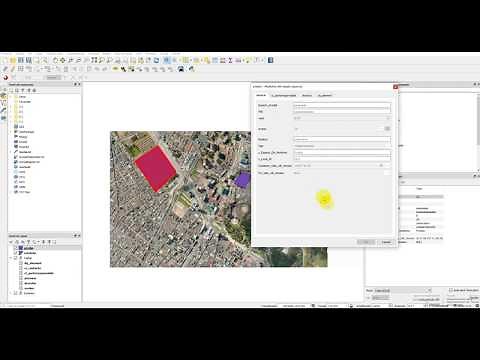Toggle visibility of the highlighted top layer
Screen dimensions: 480x360
(x=16, y=248)
